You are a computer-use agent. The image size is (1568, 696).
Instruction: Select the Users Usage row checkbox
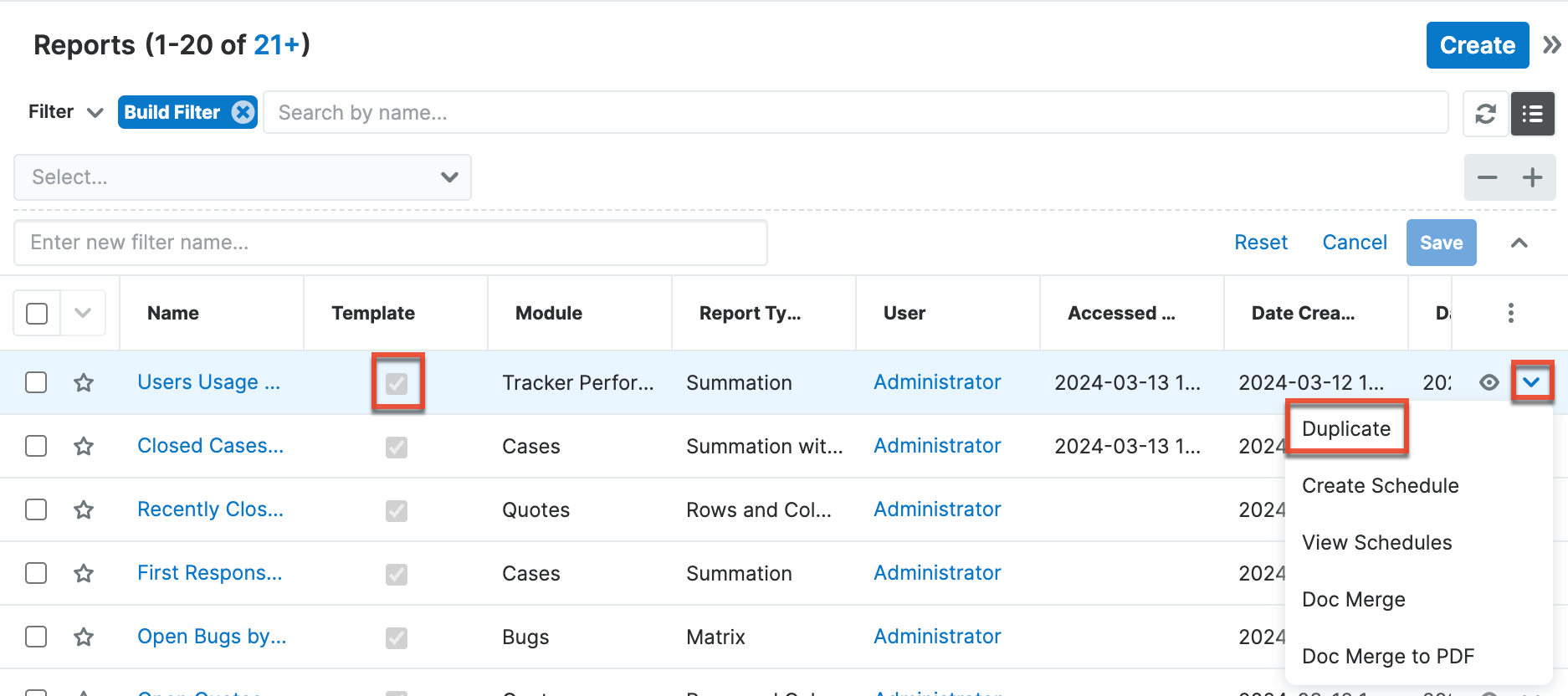pyautogui.click(x=36, y=382)
